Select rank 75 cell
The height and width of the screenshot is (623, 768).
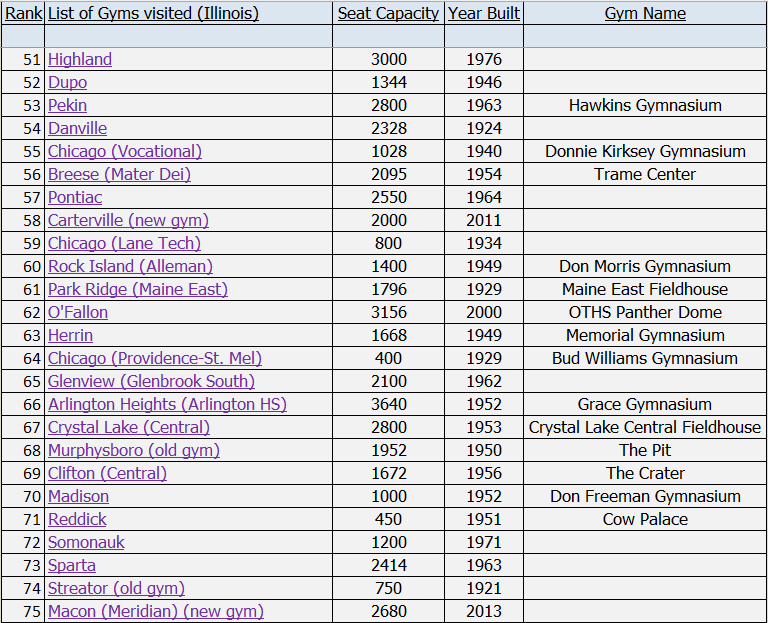23,612
